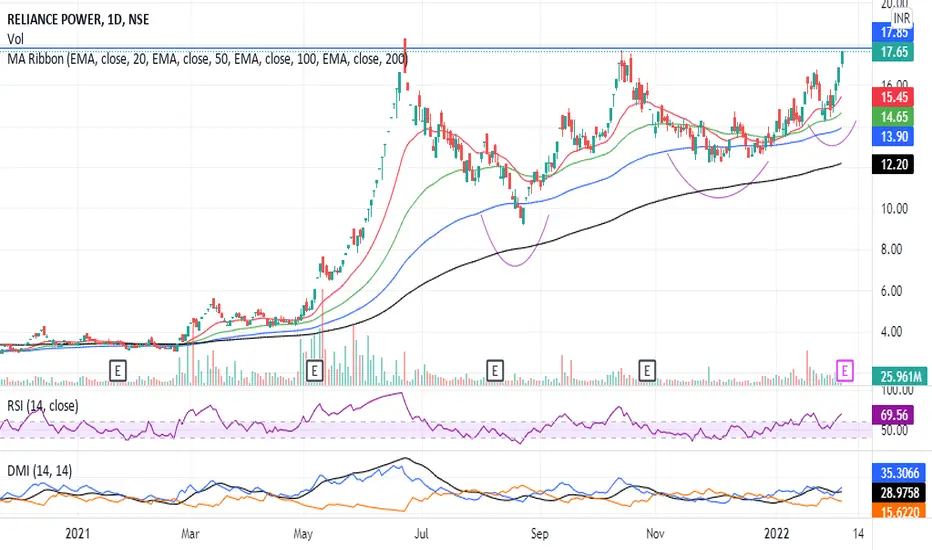Click the earnings marker E near May
Viewport: 932px width, 550px height.
[314, 370]
